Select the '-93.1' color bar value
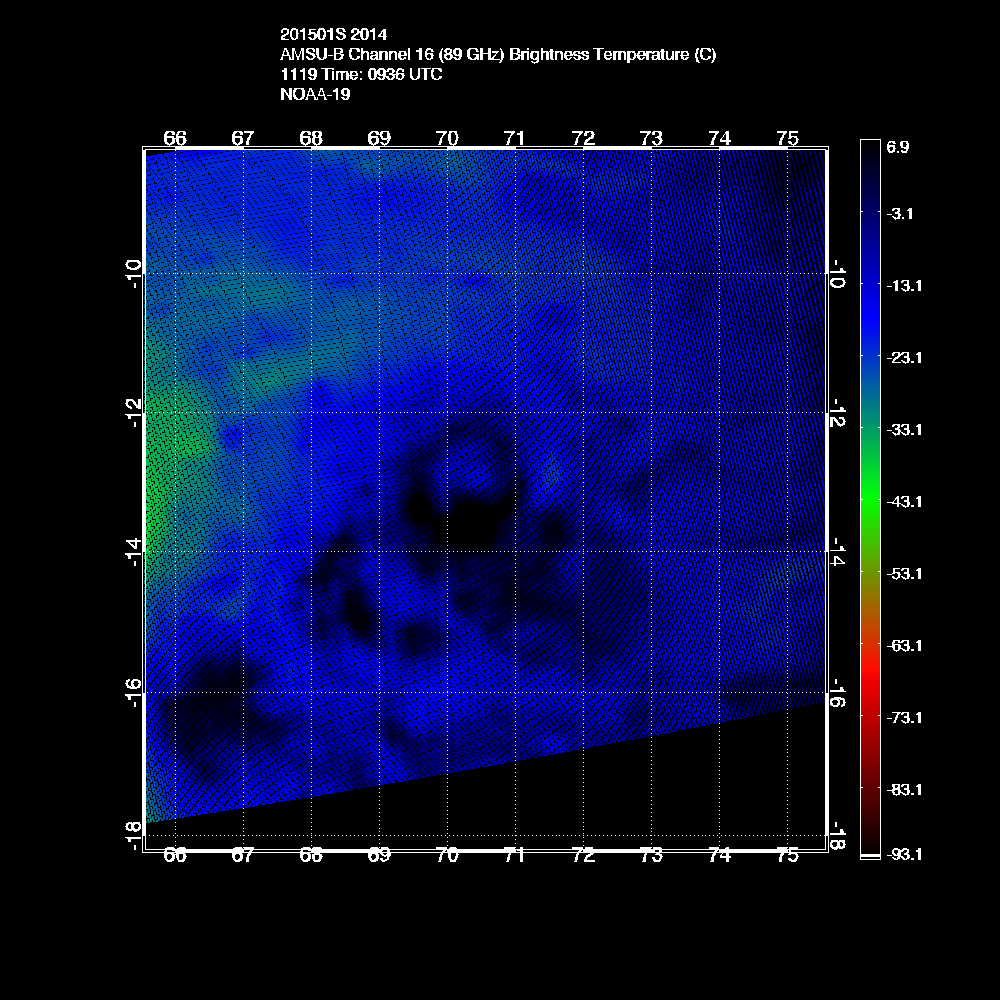 [x=904, y=855]
